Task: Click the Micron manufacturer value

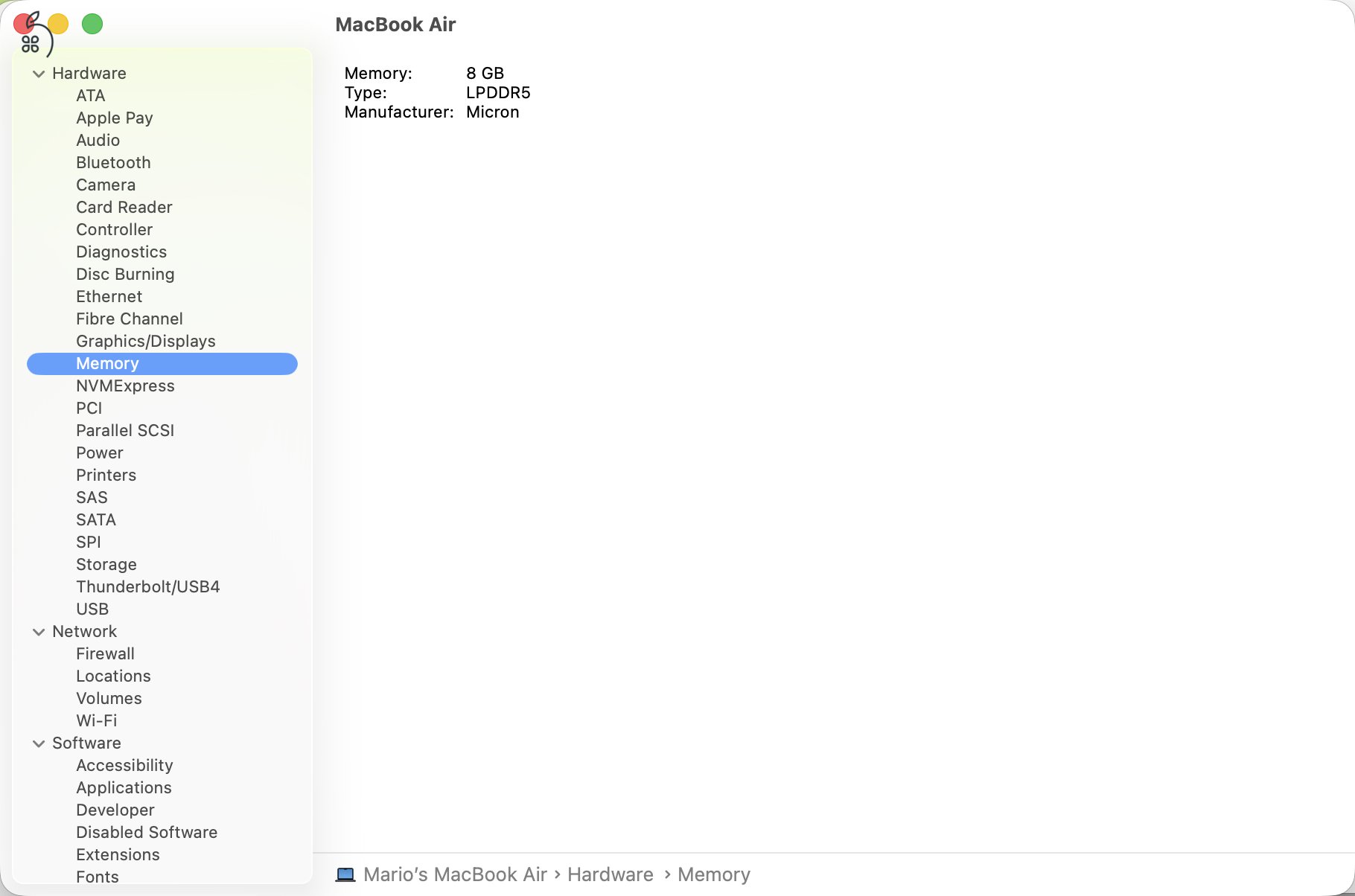Action: pyautogui.click(x=493, y=112)
